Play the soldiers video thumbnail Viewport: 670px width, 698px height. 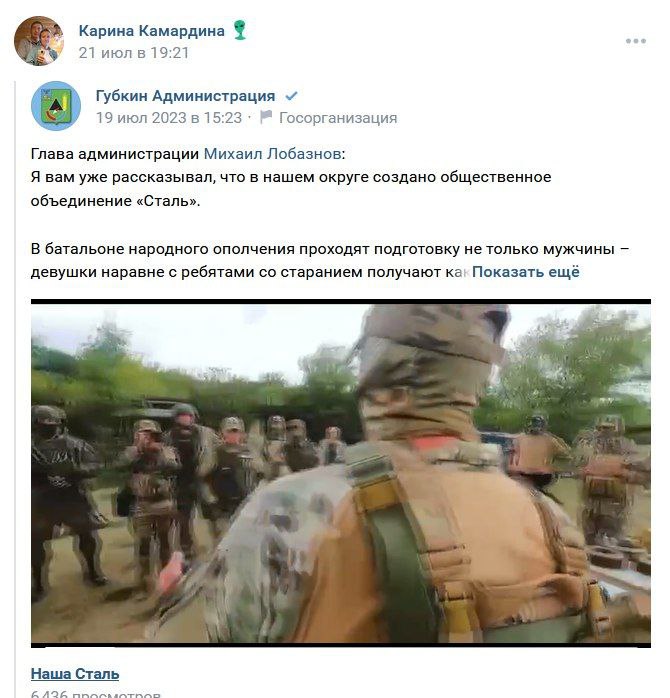tap(341, 474)
